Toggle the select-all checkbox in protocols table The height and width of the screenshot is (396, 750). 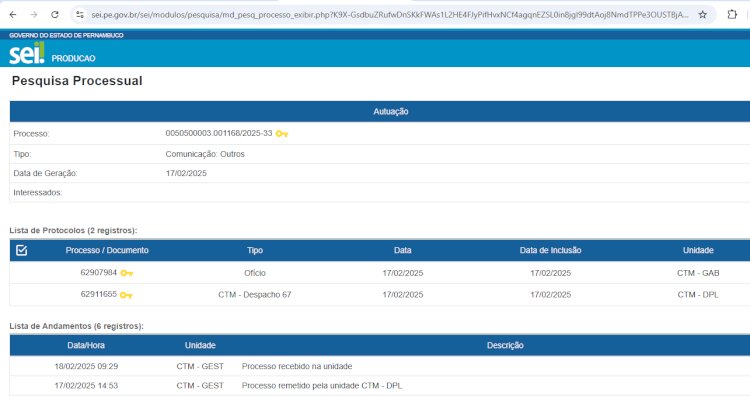point(22,250)
